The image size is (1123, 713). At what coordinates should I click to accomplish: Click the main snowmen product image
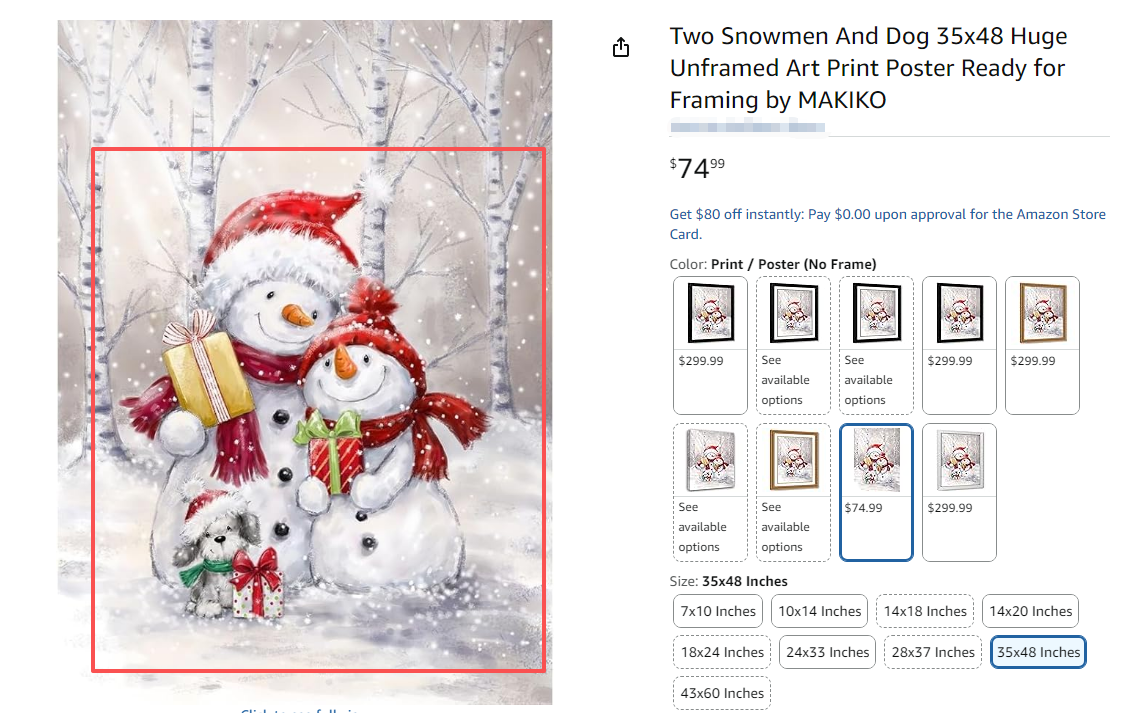click(x=305, y=362)
